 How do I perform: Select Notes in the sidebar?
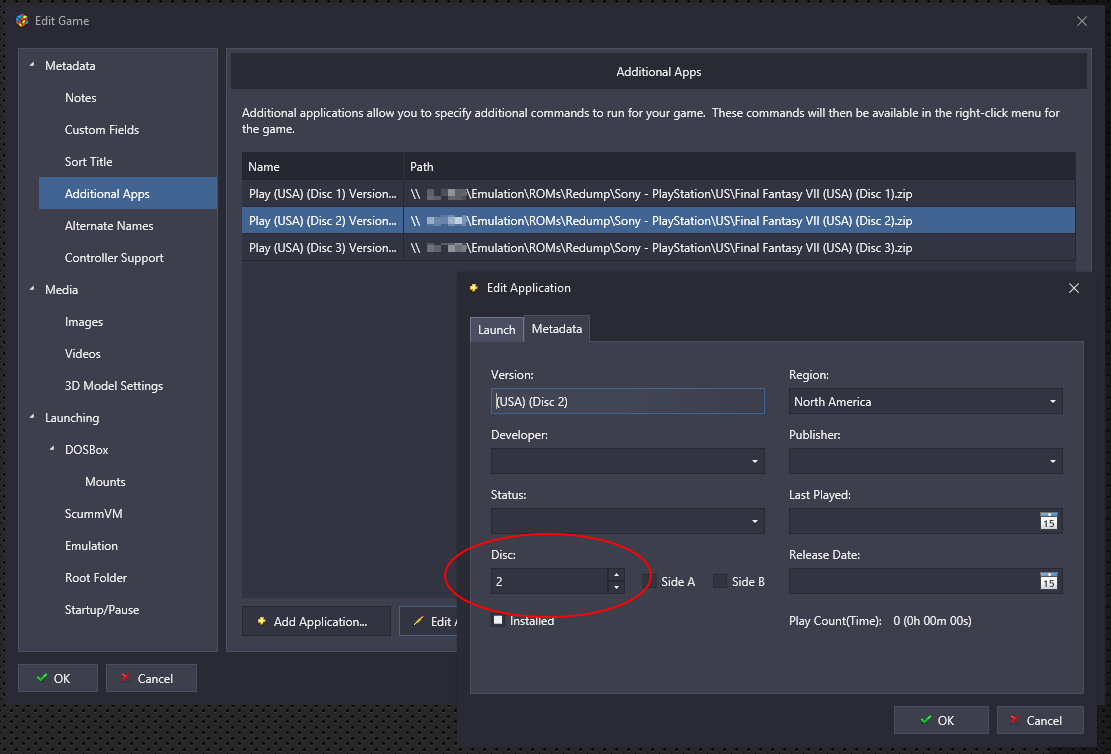tap(81, 98)
